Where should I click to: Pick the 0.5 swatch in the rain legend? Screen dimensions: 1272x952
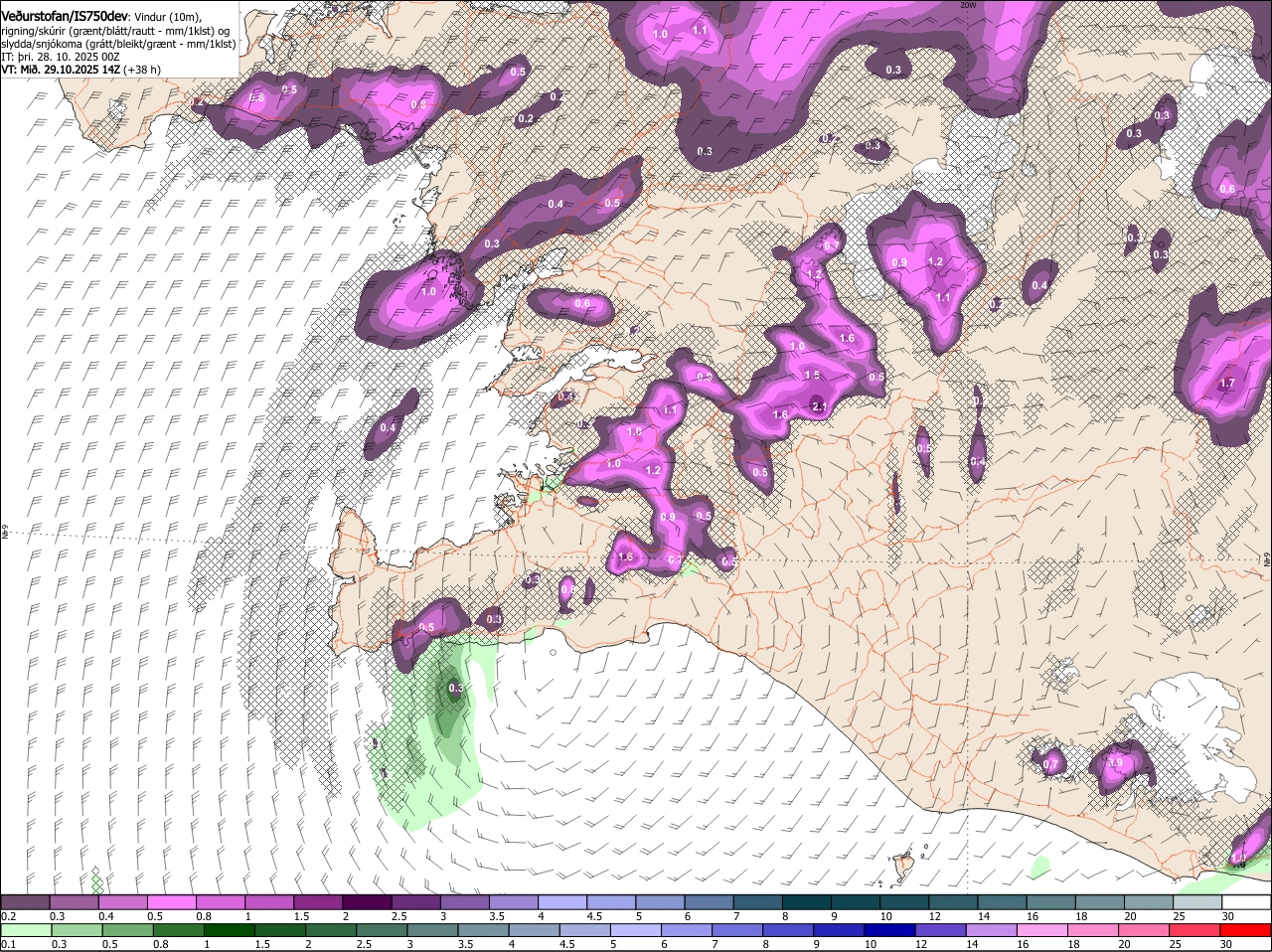(127, 930)
